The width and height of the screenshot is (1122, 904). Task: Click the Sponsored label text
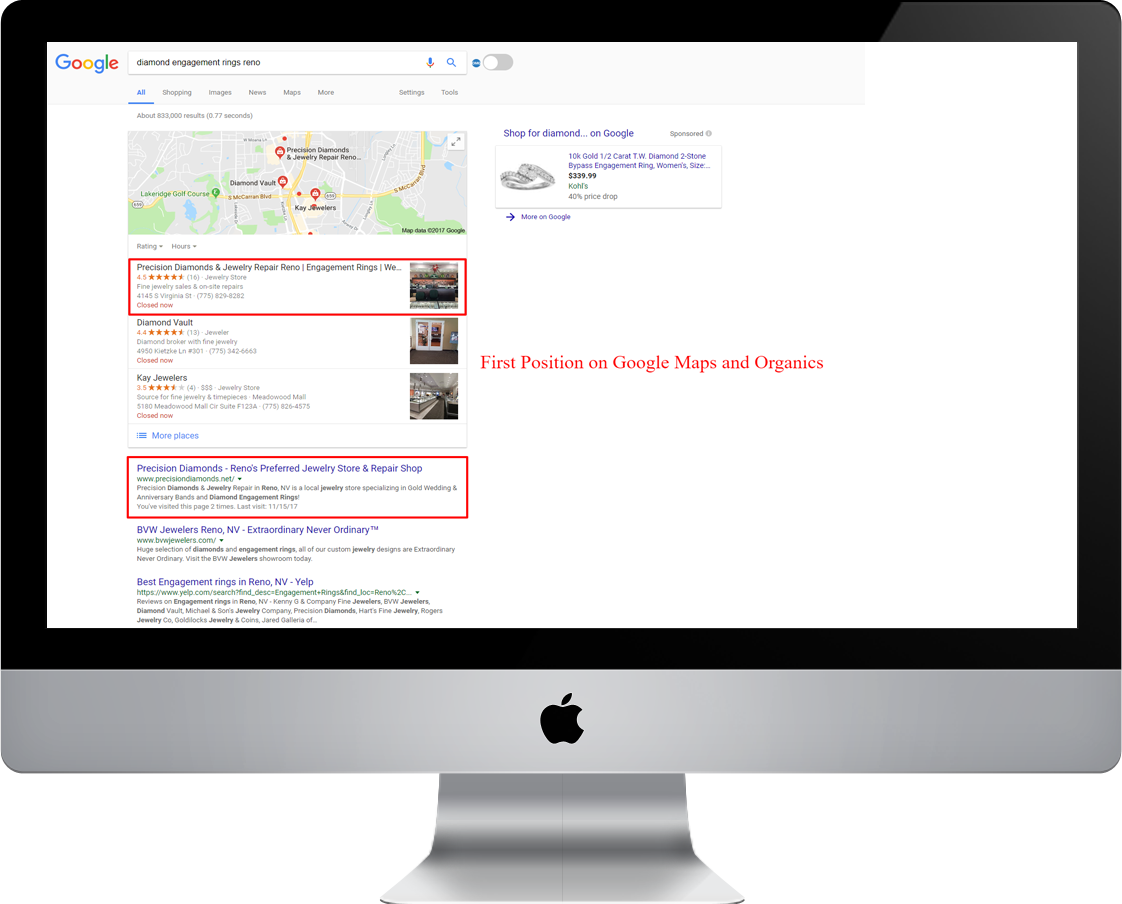[x=686, y=134]
